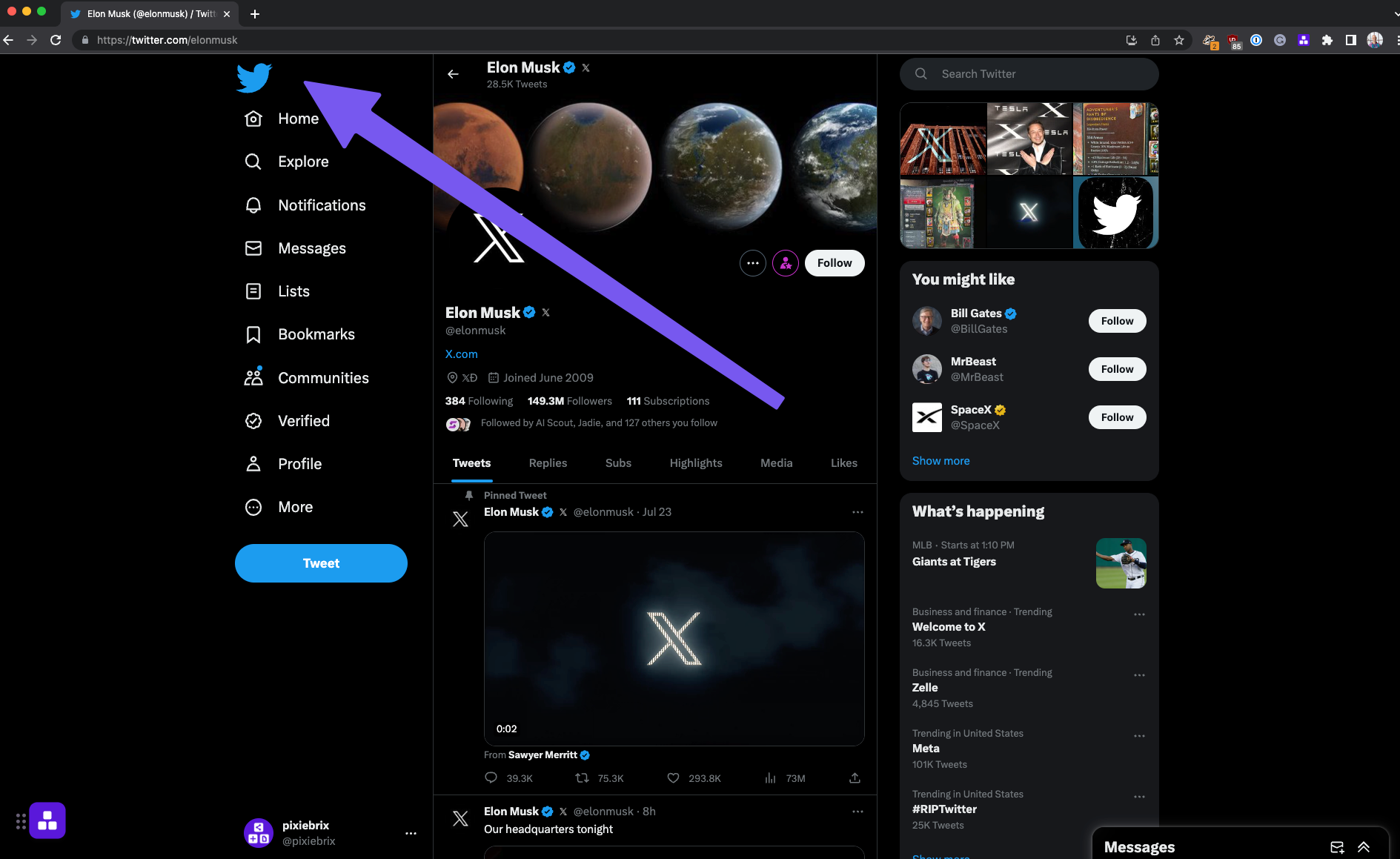Expand the Messages drawer

[x=1364, y=847]
